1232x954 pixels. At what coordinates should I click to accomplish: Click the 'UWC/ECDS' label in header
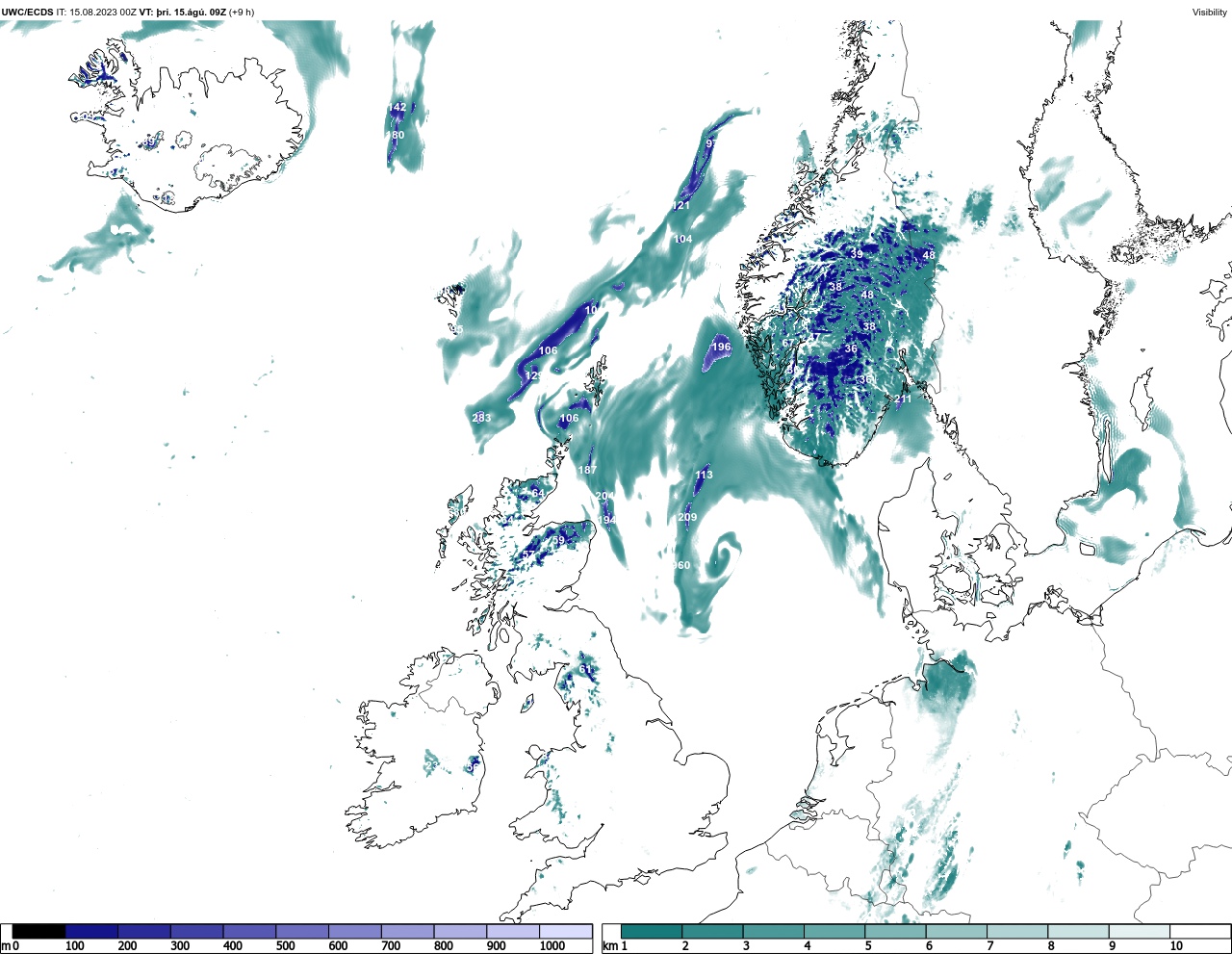pyautogui.click(x=27, y=13)
